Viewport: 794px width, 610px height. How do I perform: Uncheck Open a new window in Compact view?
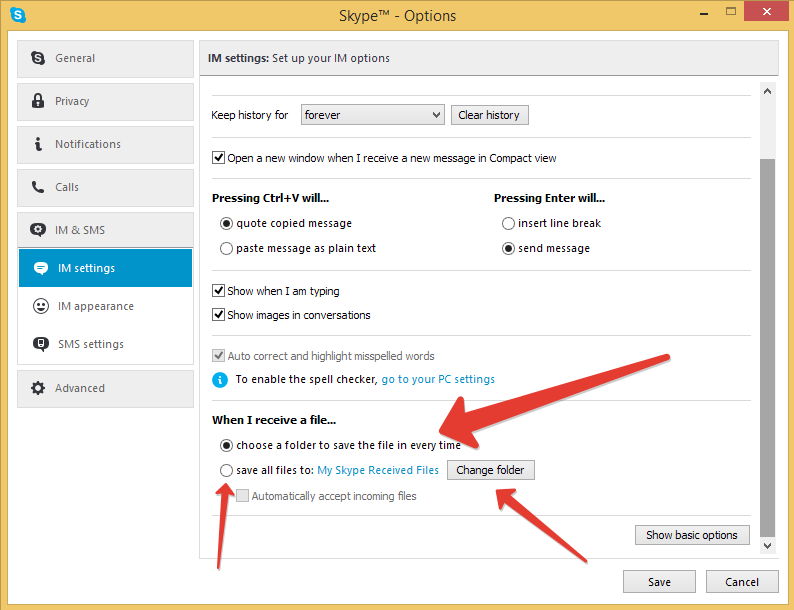(218, 157)
